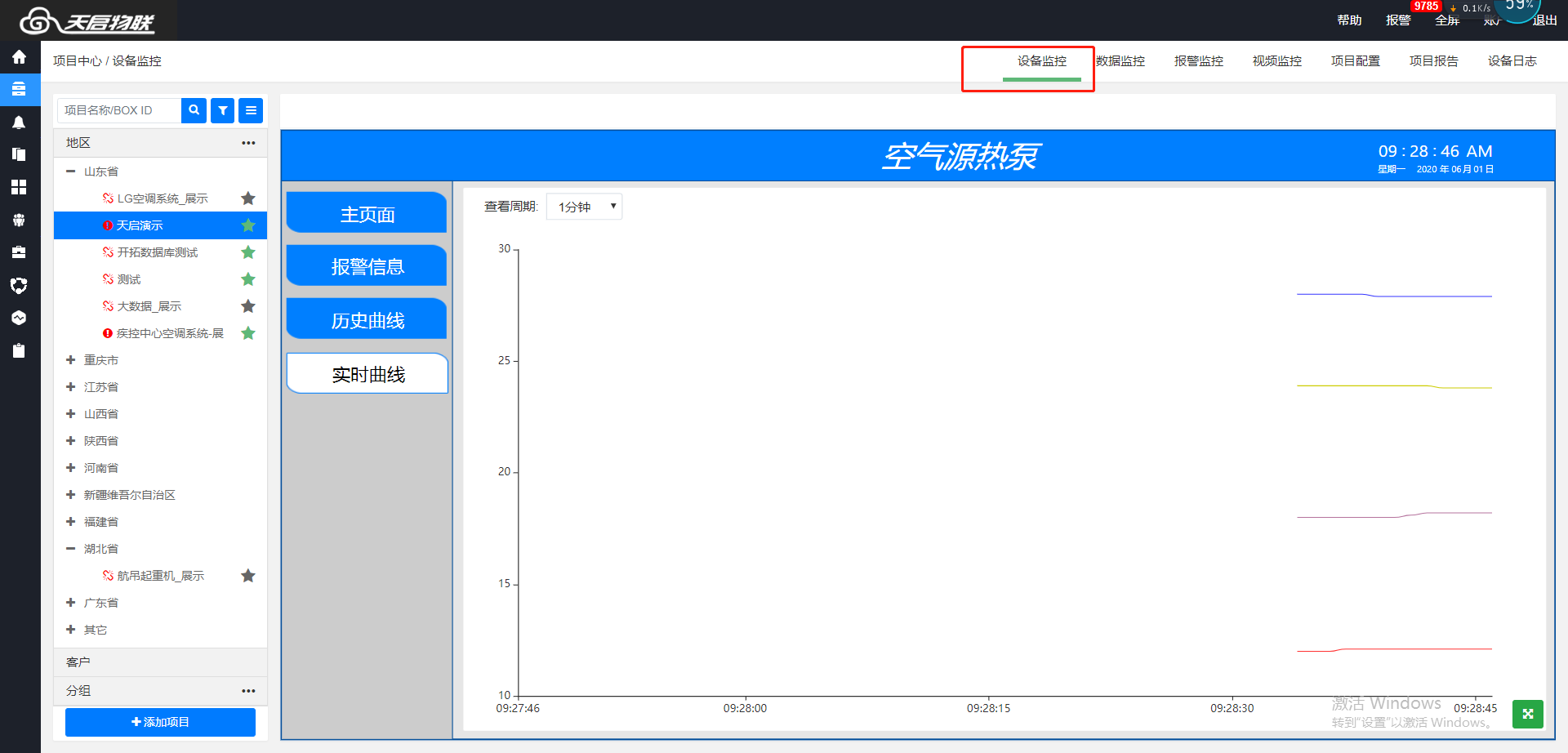The width and height of the screenshot is (1568, 753).
Task: Toggle favorite star for 天启演示
Action: click(x=248, y=225)
